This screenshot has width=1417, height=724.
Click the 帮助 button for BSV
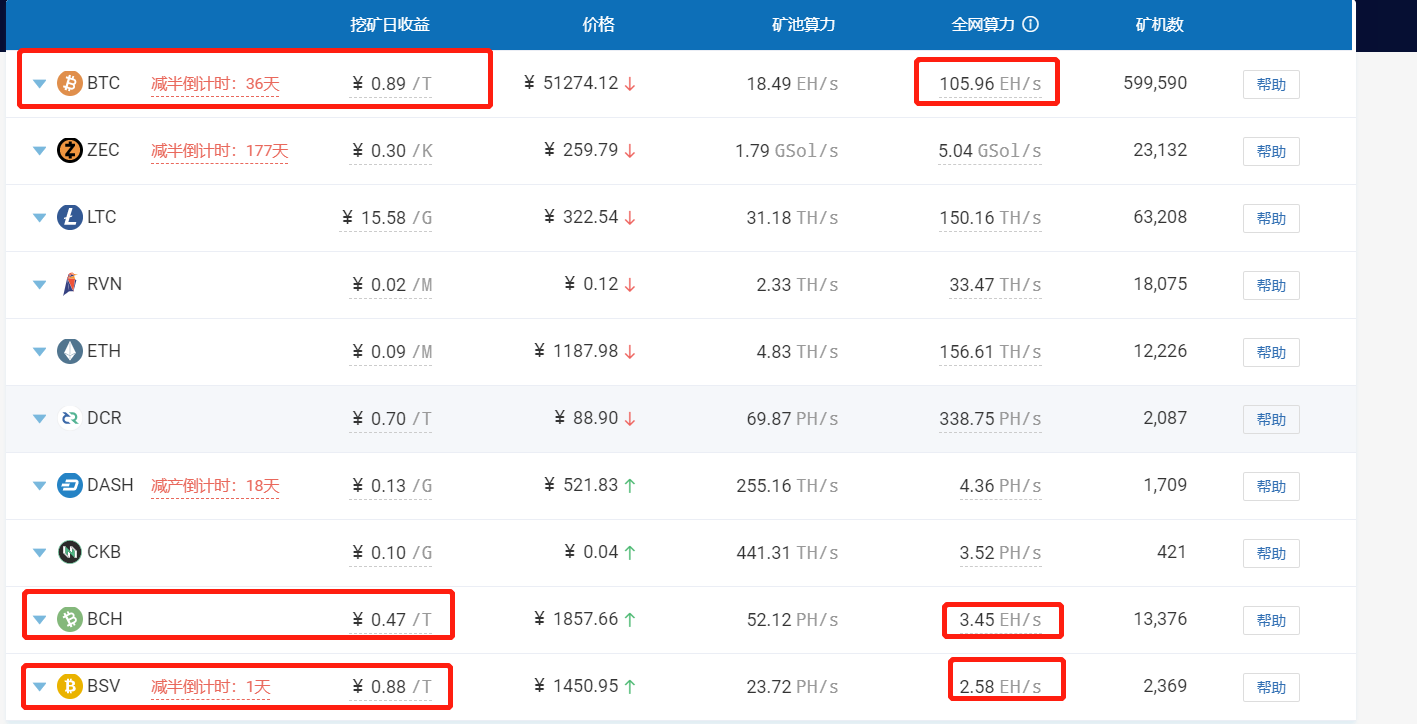(1271, 687)
